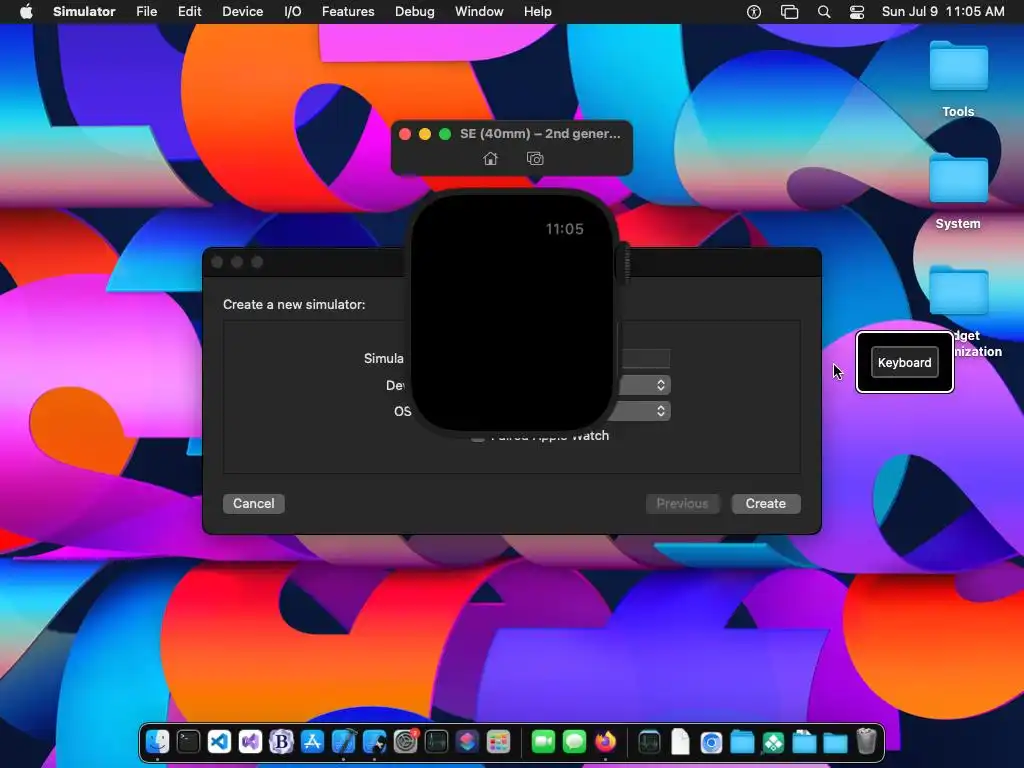Open the circled B app in Dock
This screenshot has width=1024, height=768.
tap(281, 742)
